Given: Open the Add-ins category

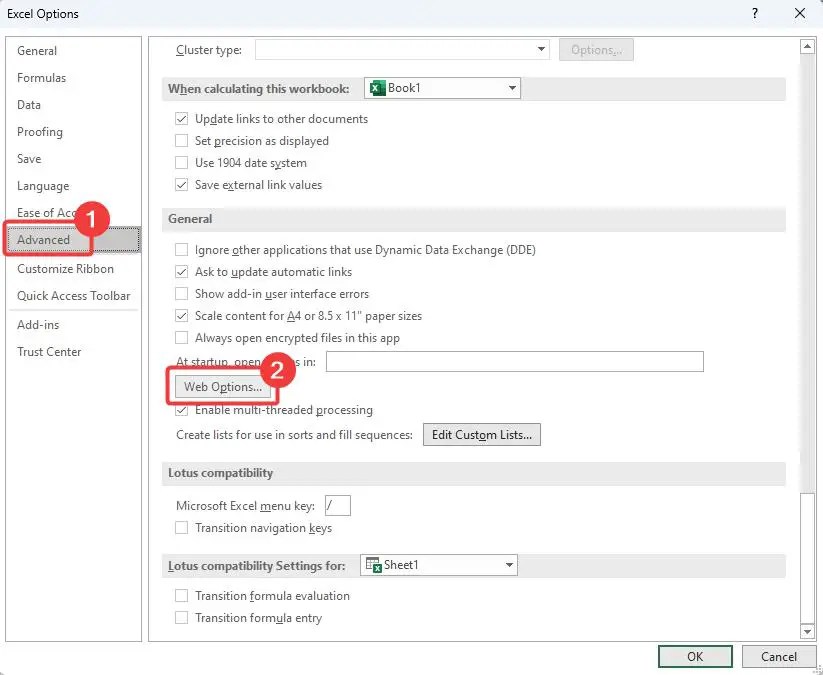Looking at the screenshot, I should pyautogui.click(x=38, y=325).
